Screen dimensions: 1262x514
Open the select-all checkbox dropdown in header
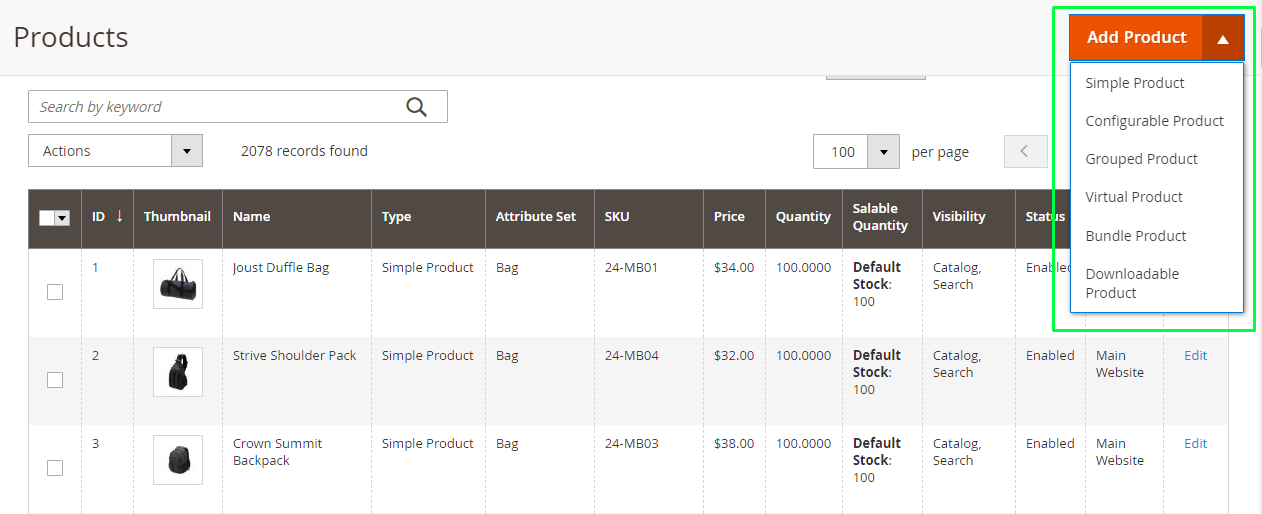click(x=62, y=218)
